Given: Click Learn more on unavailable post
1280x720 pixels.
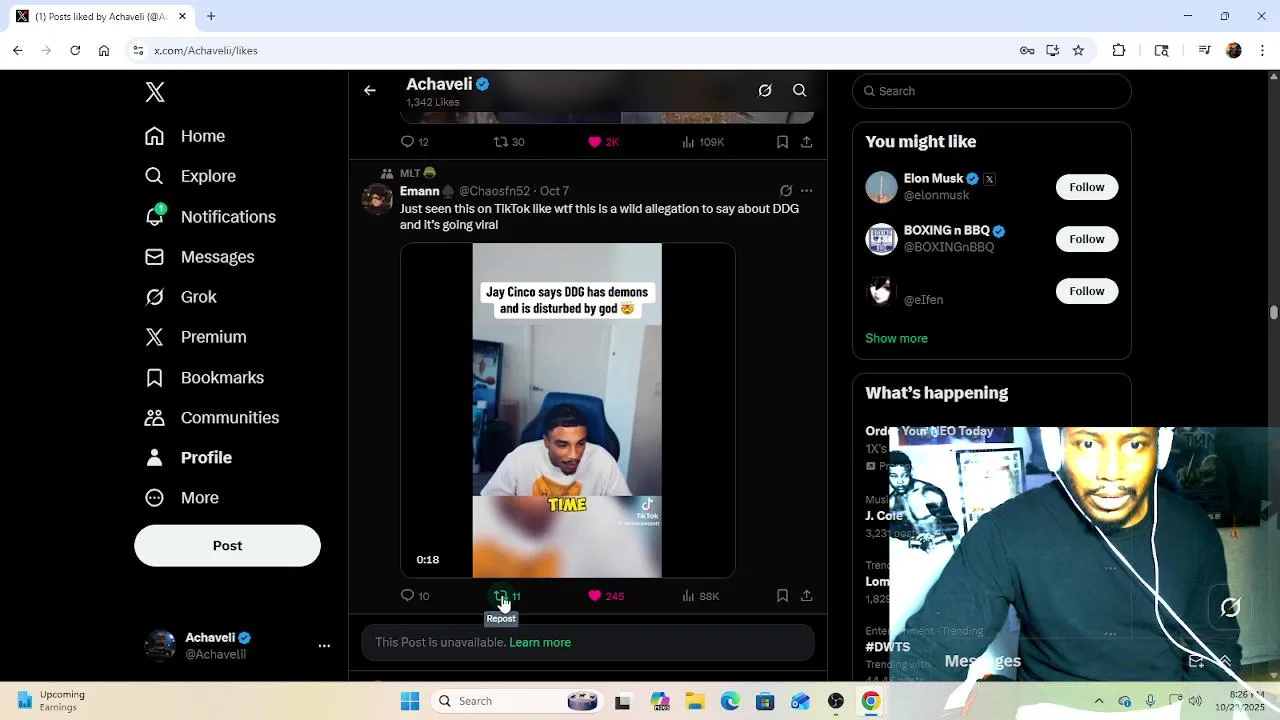Looking at the screenshot, I should (540, 643).
